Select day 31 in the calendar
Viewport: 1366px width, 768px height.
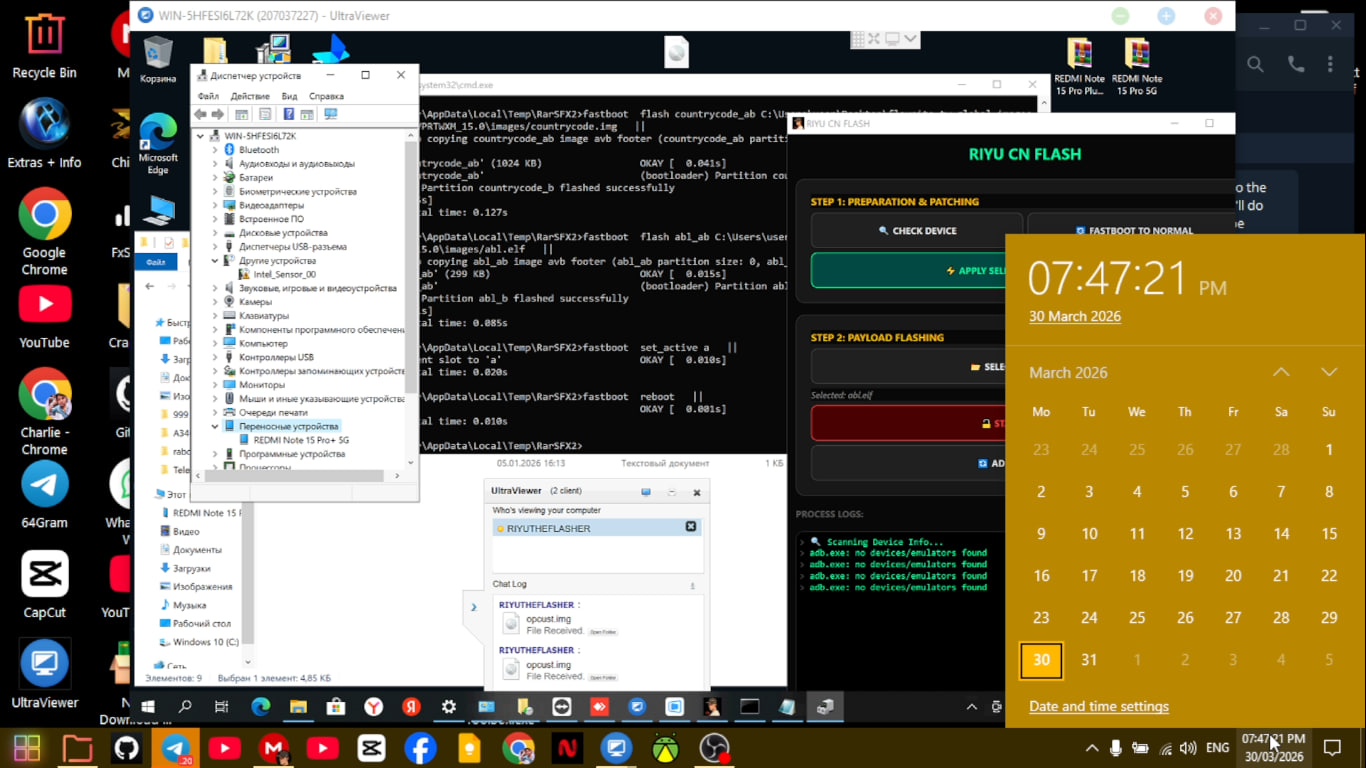[x=1089, y=660]
